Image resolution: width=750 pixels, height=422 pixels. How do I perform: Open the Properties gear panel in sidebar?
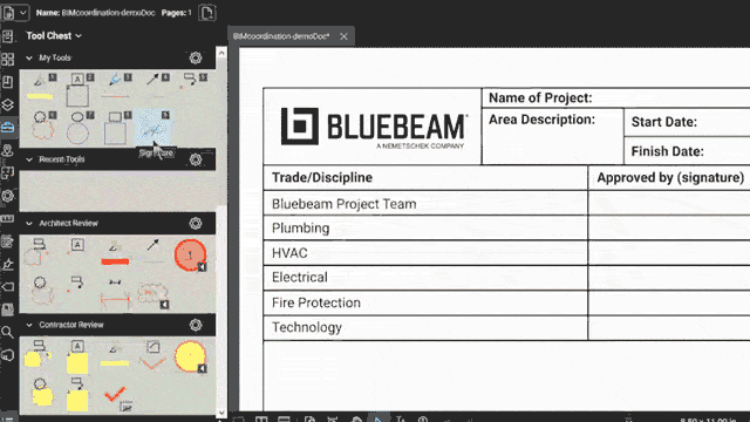coord(8,196)
